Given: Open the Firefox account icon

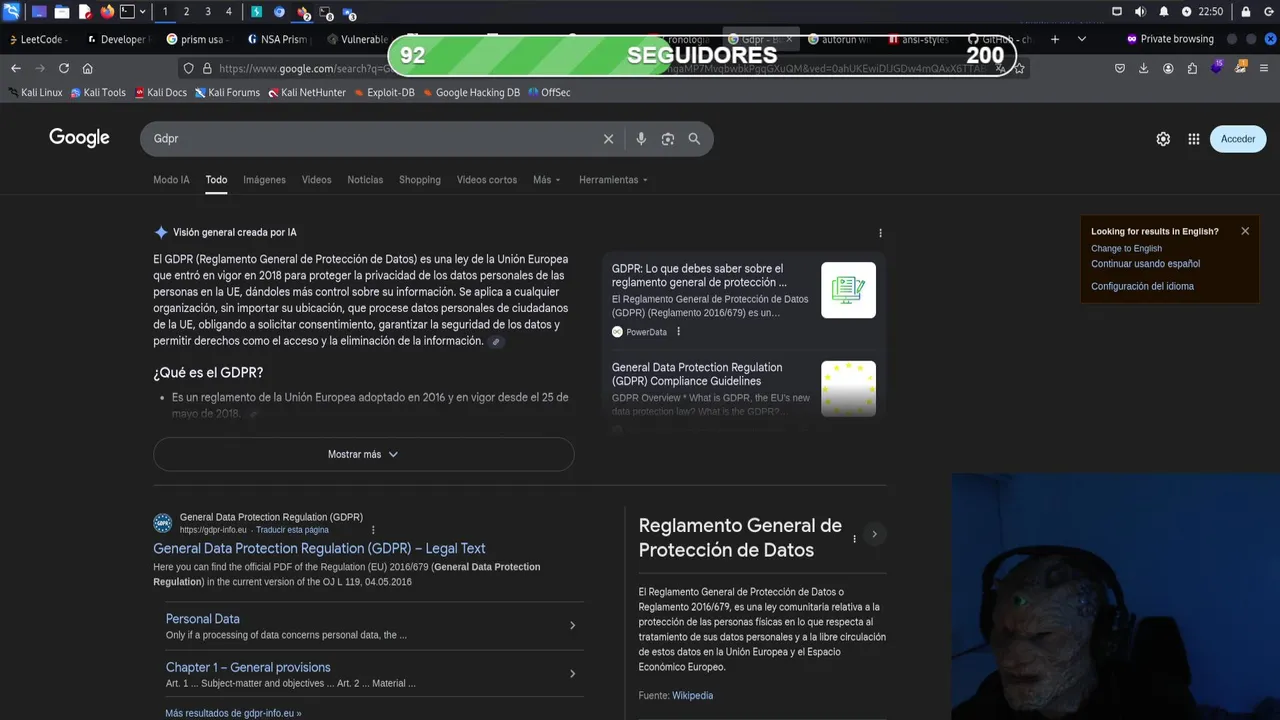Looking at the screenshot, I should [1168, 68].
